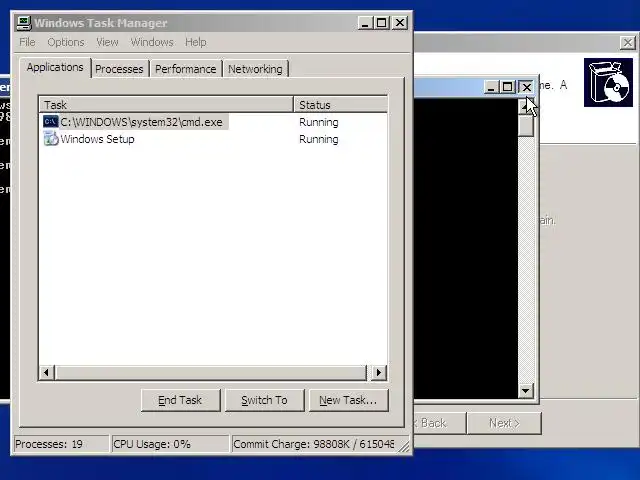Switch to the Applications tab
This screenshot has height=480, width=640.
pos(55,67)
